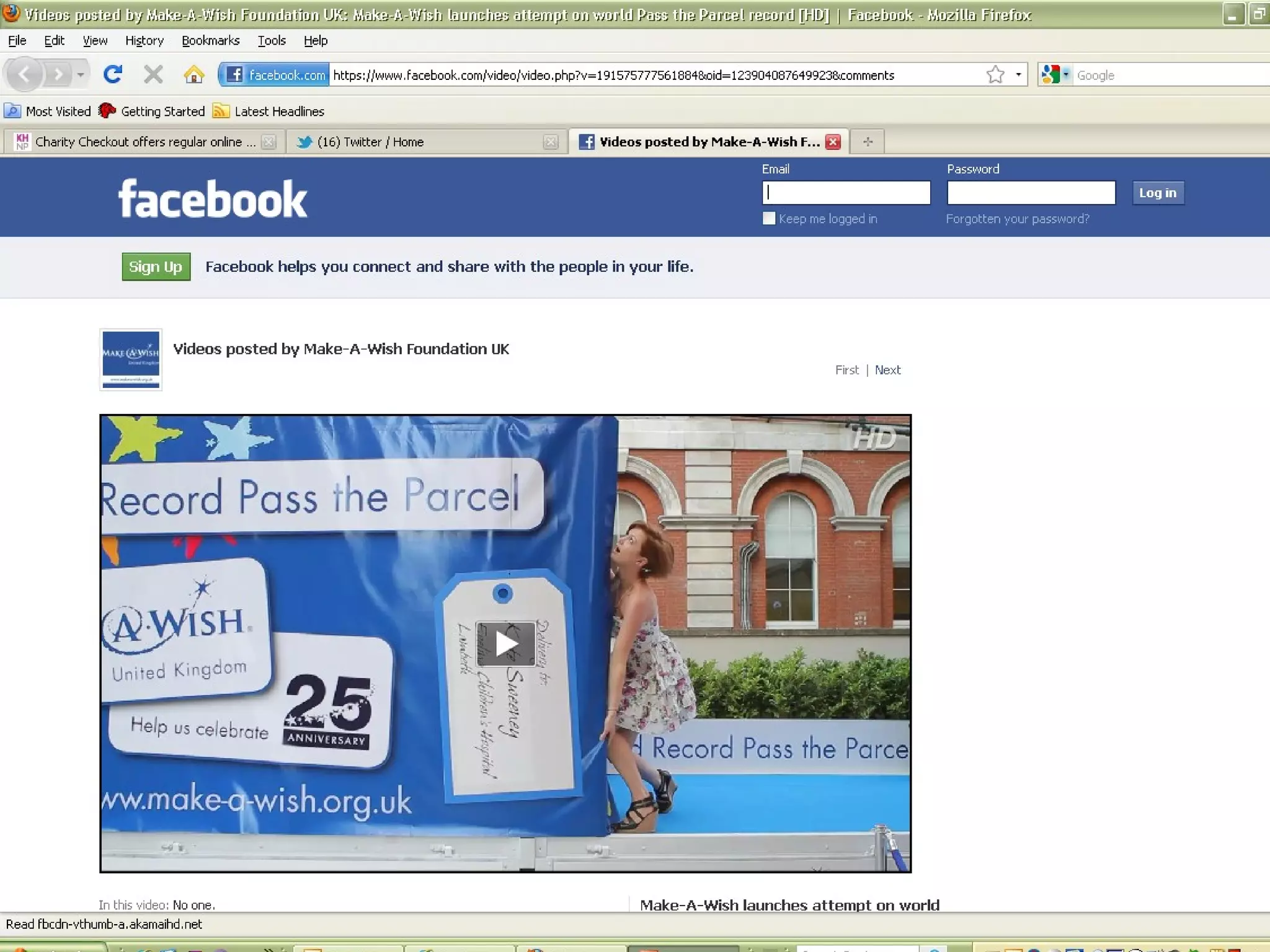Open new tab with plus icon

coord(868,142)
